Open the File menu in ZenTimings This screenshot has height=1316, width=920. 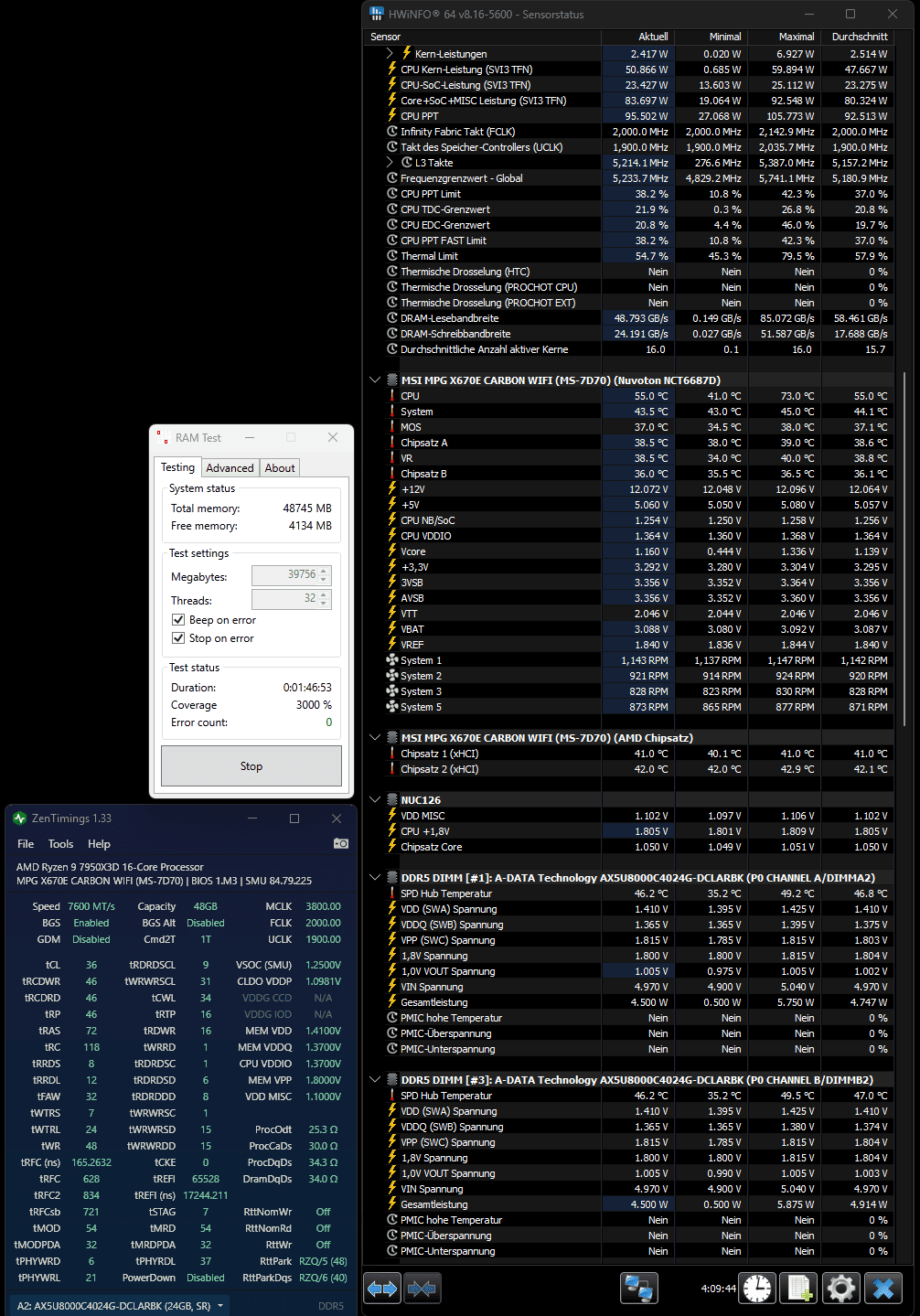point(26,844)
